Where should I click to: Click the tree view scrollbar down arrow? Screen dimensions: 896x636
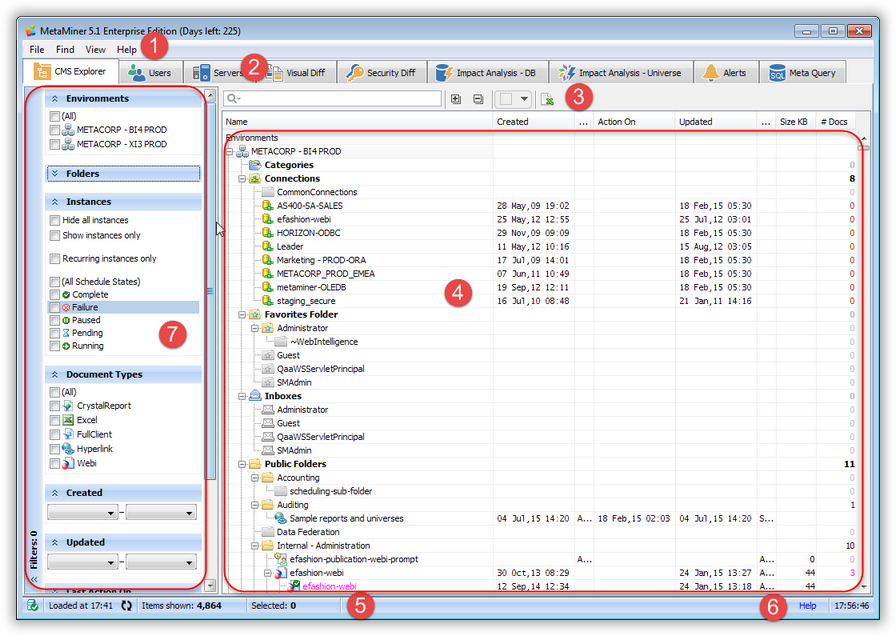[863, 586]
